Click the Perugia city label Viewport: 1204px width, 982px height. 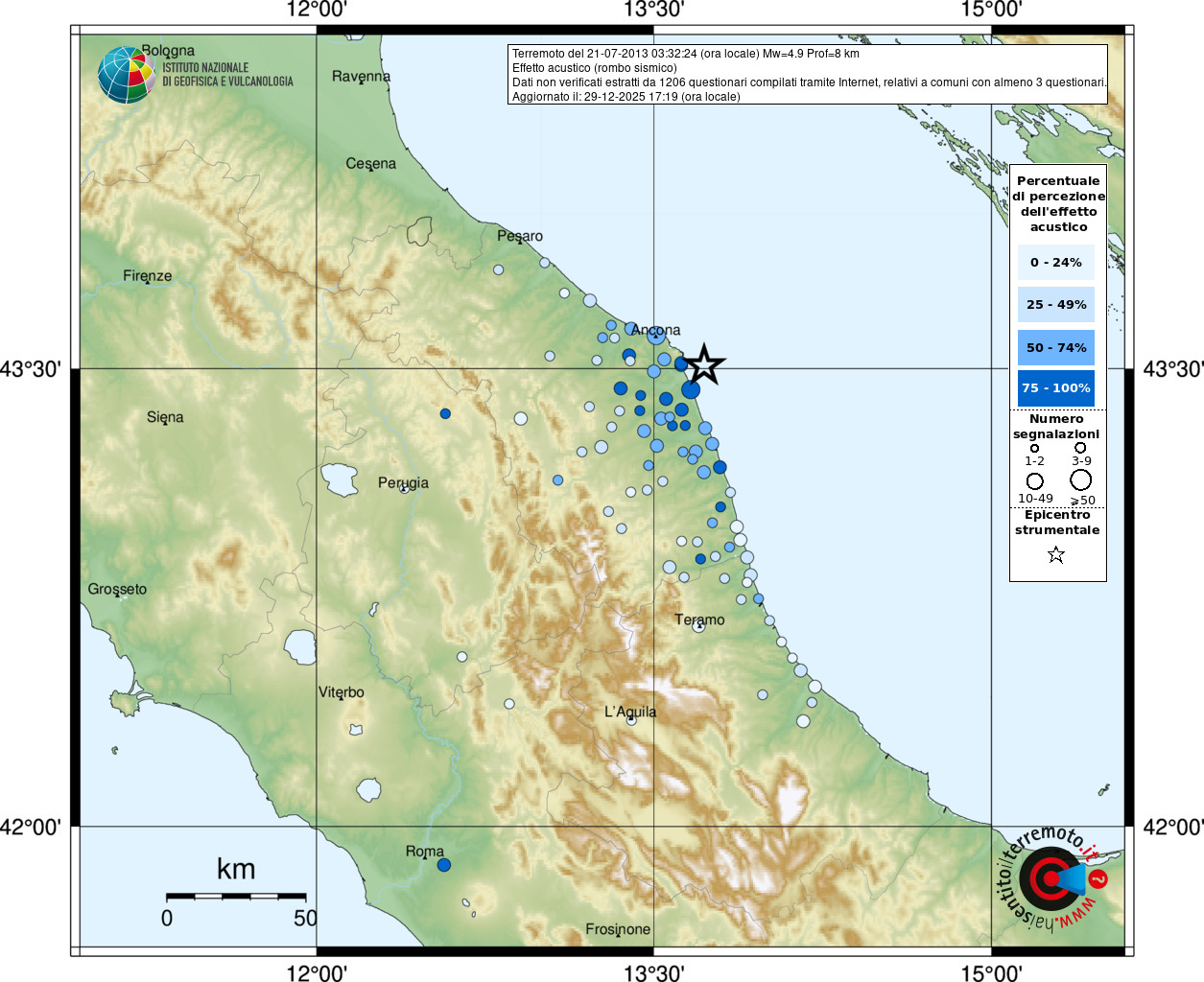[x=403, y=482]
